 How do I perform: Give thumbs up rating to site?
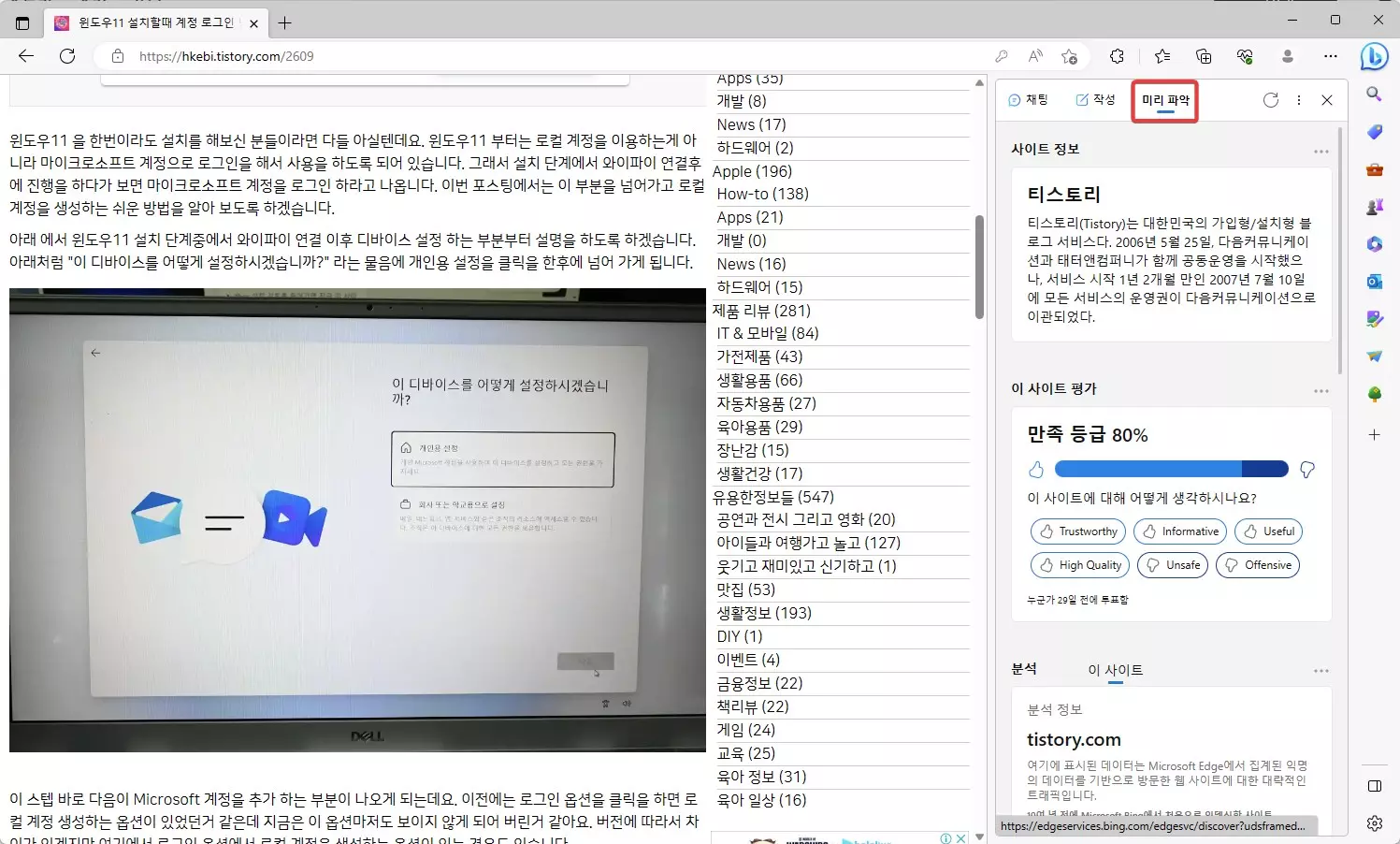1036,469
